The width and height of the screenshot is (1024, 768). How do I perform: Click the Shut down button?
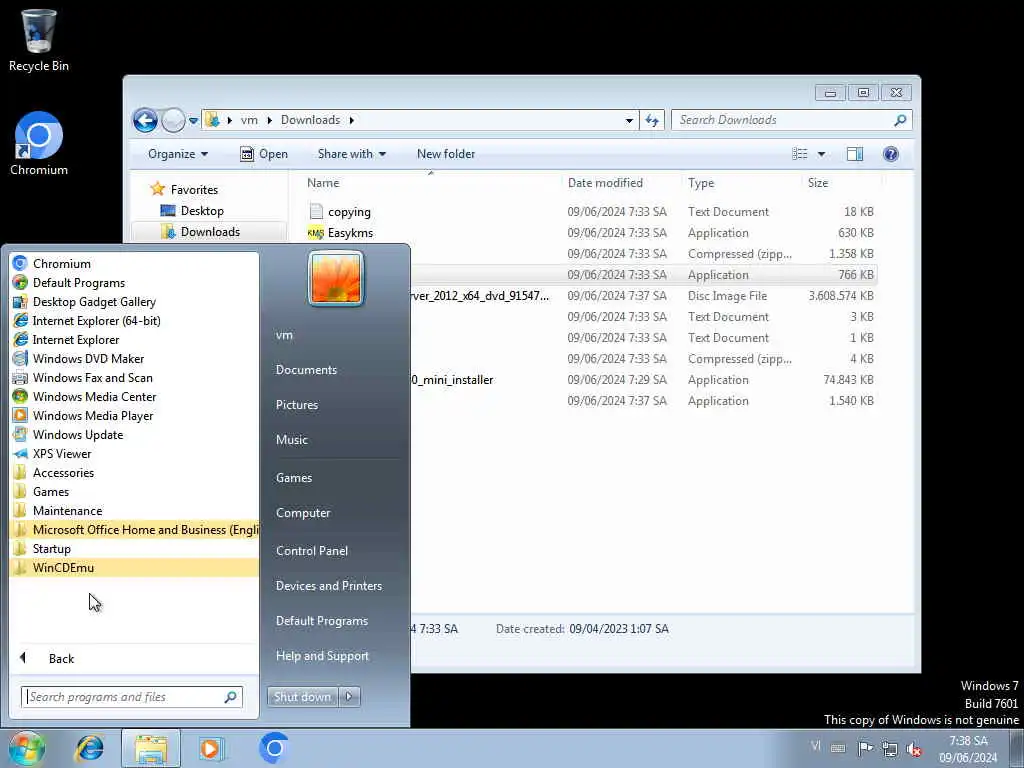[x=302, y=697]
